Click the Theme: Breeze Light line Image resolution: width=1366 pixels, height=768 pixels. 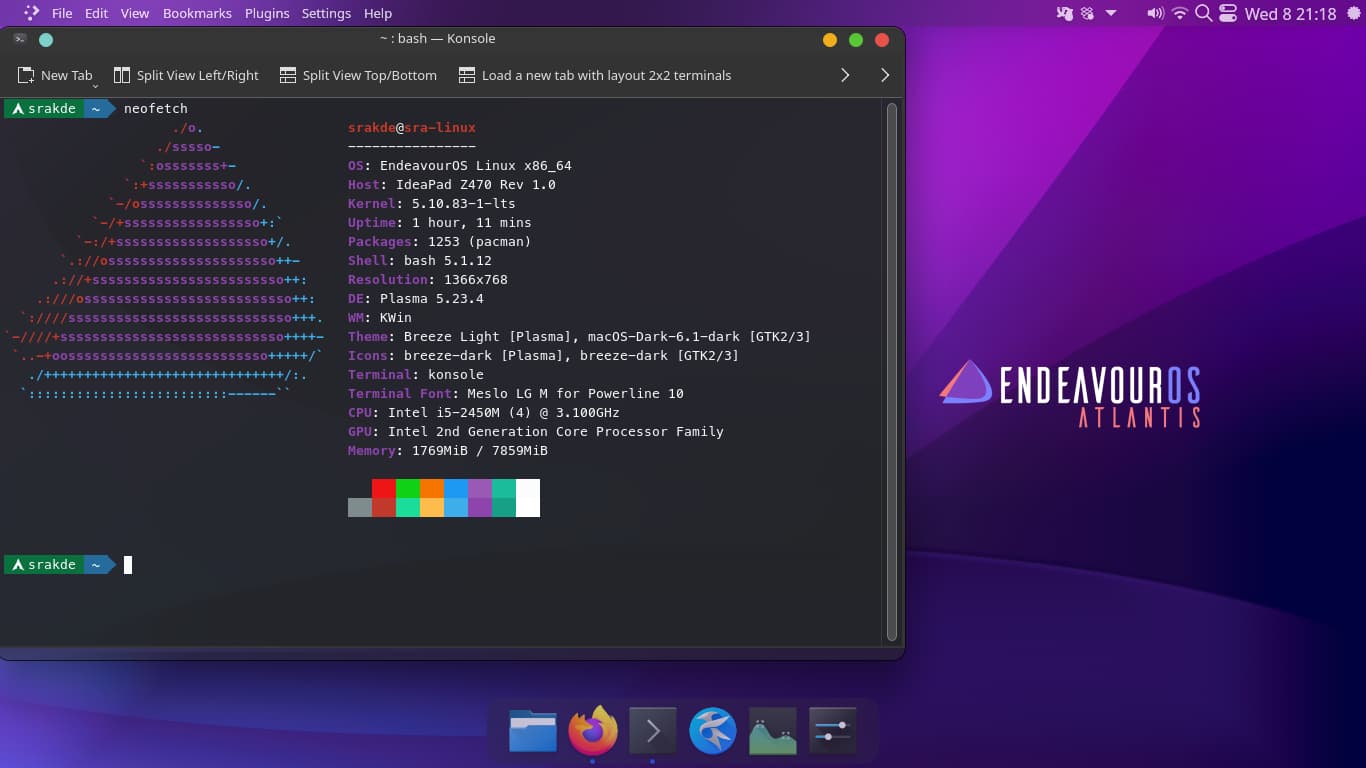click(580, 336)
